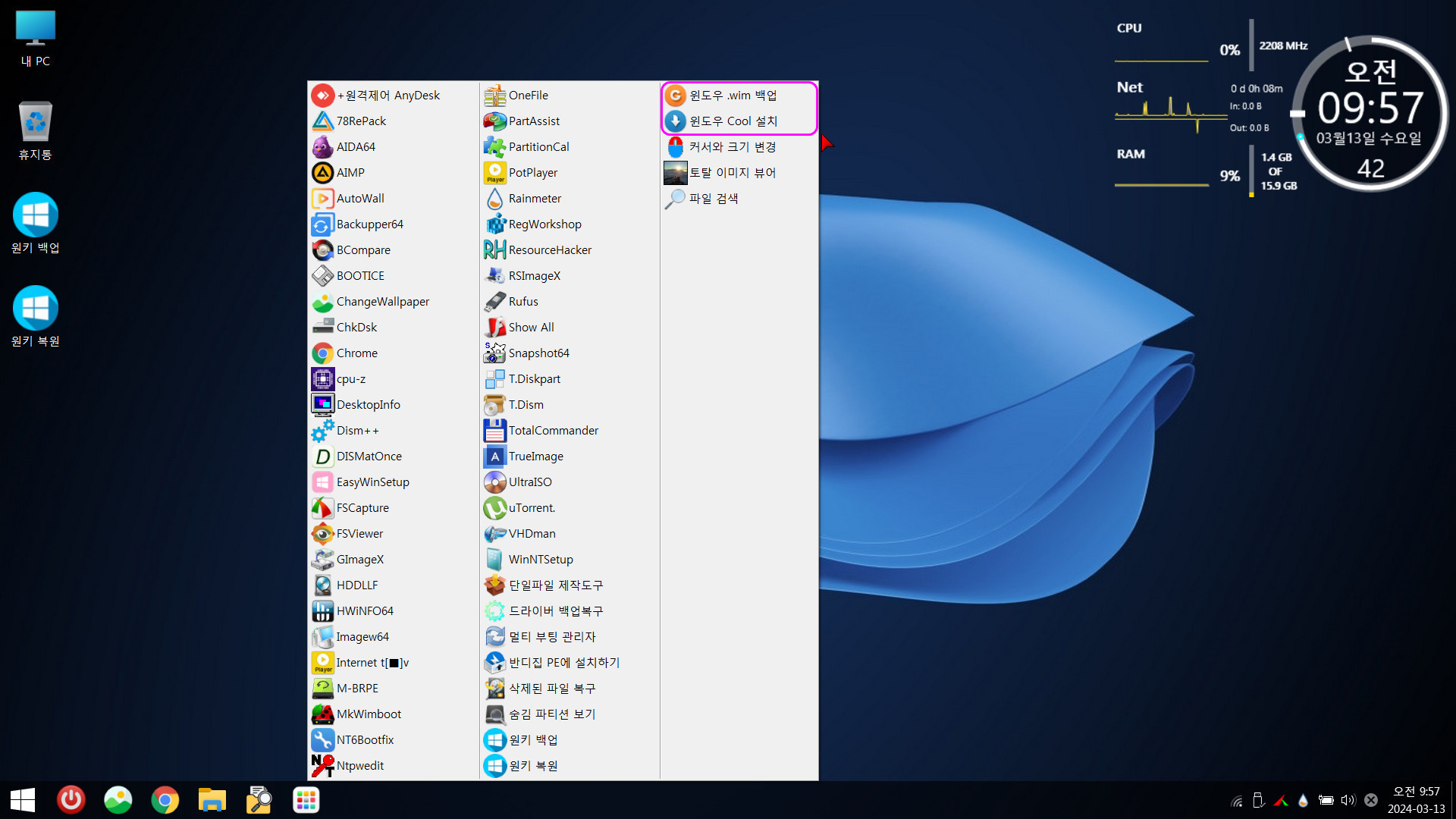
Task: Open 원키 백업 desktop shortcut
Action: (35, 224)
